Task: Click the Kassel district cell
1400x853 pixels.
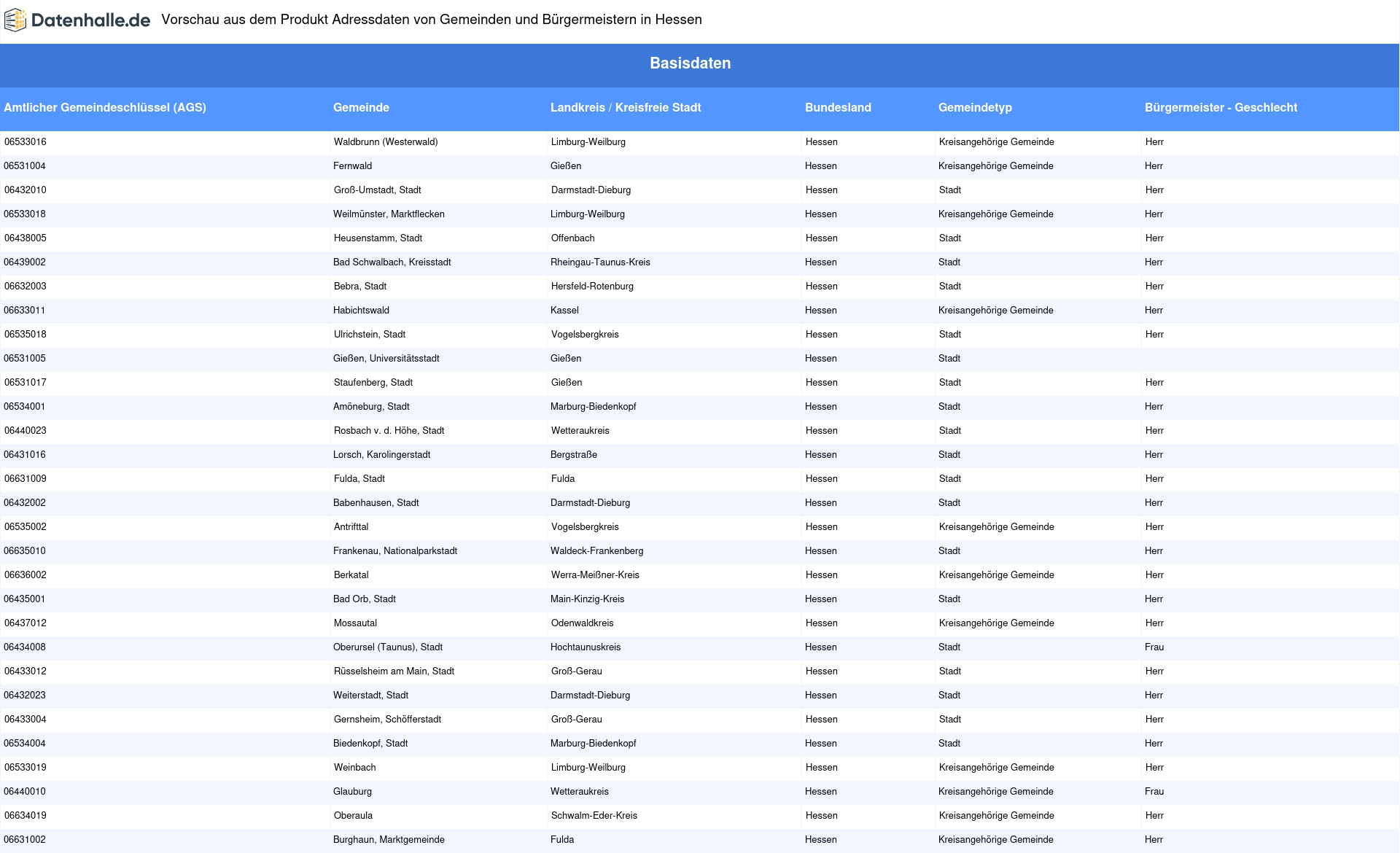Action: click(564, 311)
